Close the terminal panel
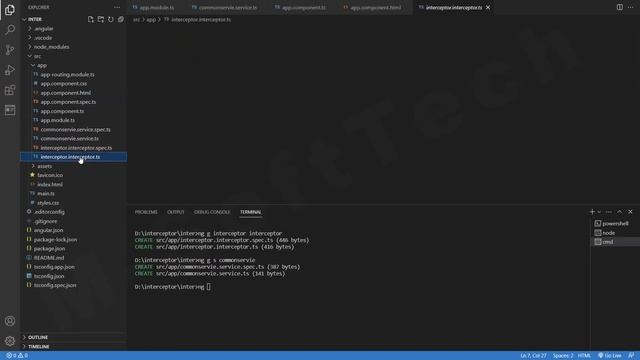 coord(630,212)
